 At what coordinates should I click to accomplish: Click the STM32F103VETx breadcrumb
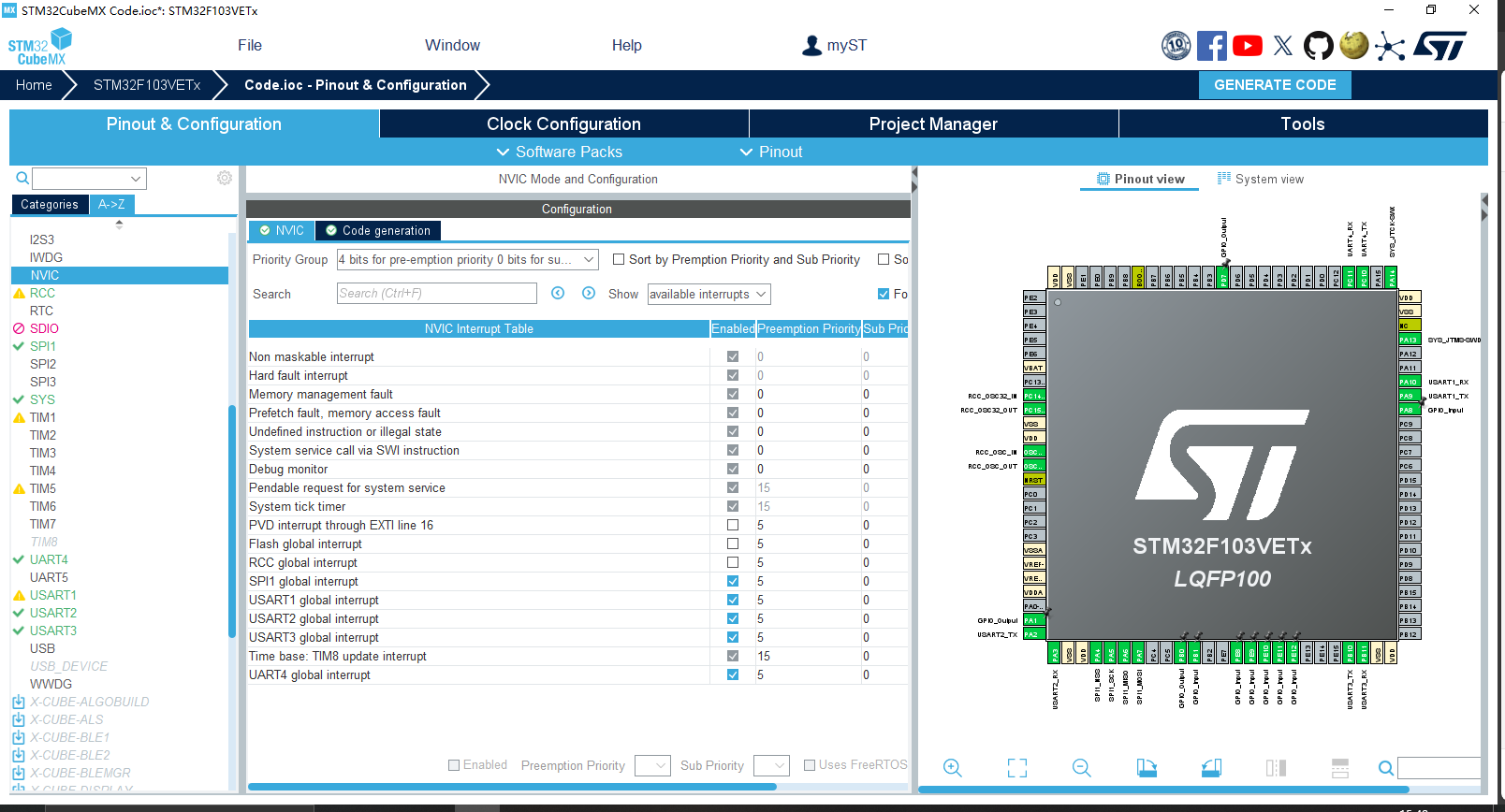pos(147,84)
